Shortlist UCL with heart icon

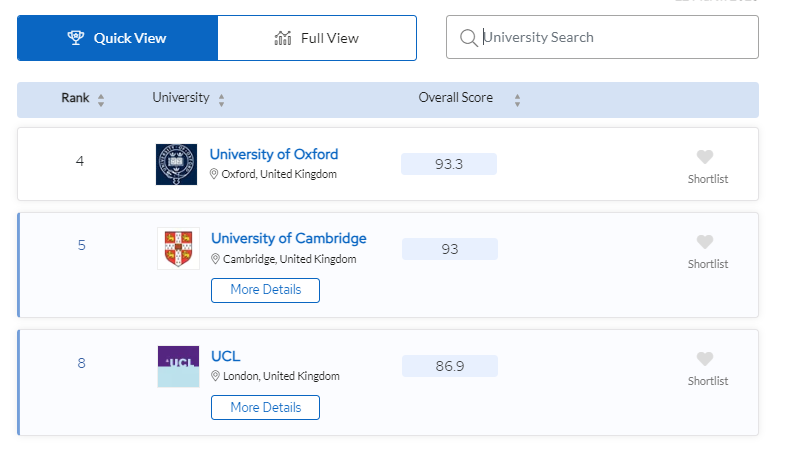[705, 359]
